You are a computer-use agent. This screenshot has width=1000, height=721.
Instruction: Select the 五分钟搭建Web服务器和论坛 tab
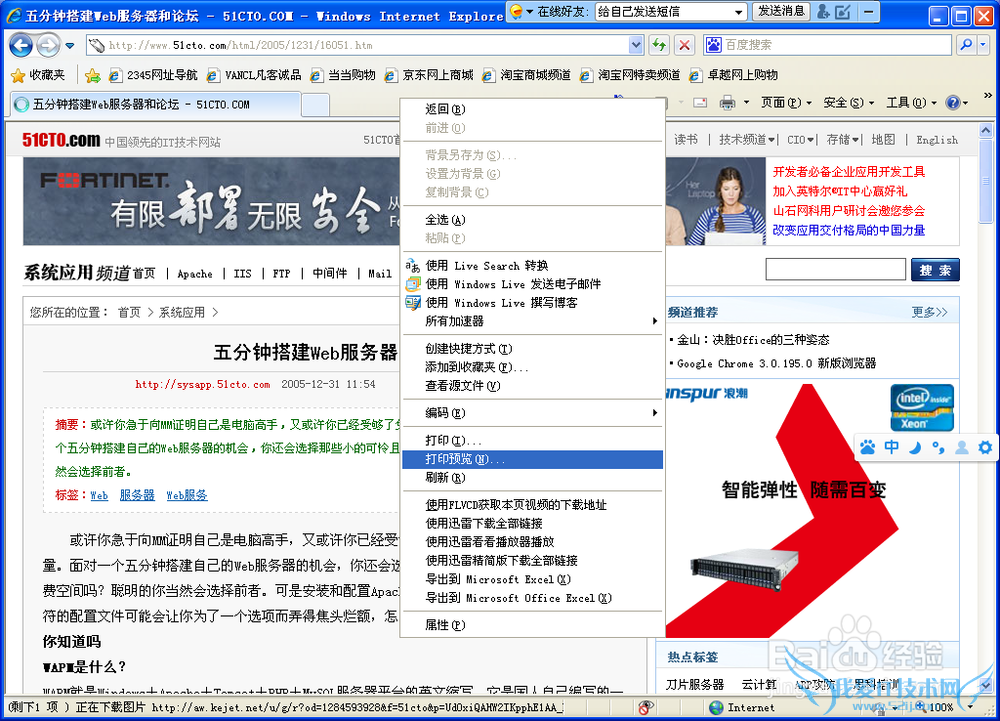point(156,105)
